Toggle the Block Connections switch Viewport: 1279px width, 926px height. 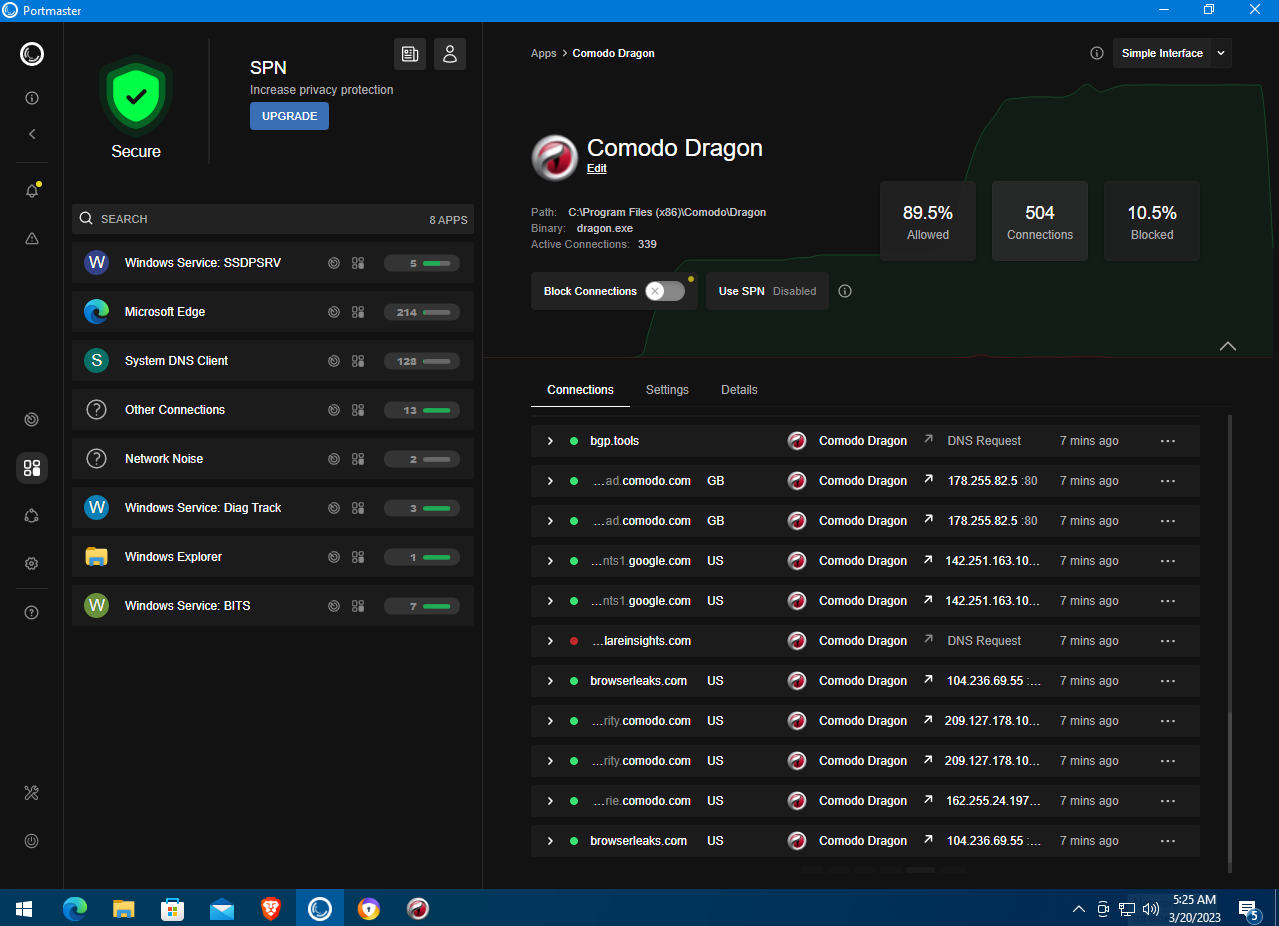click(665, 291)
